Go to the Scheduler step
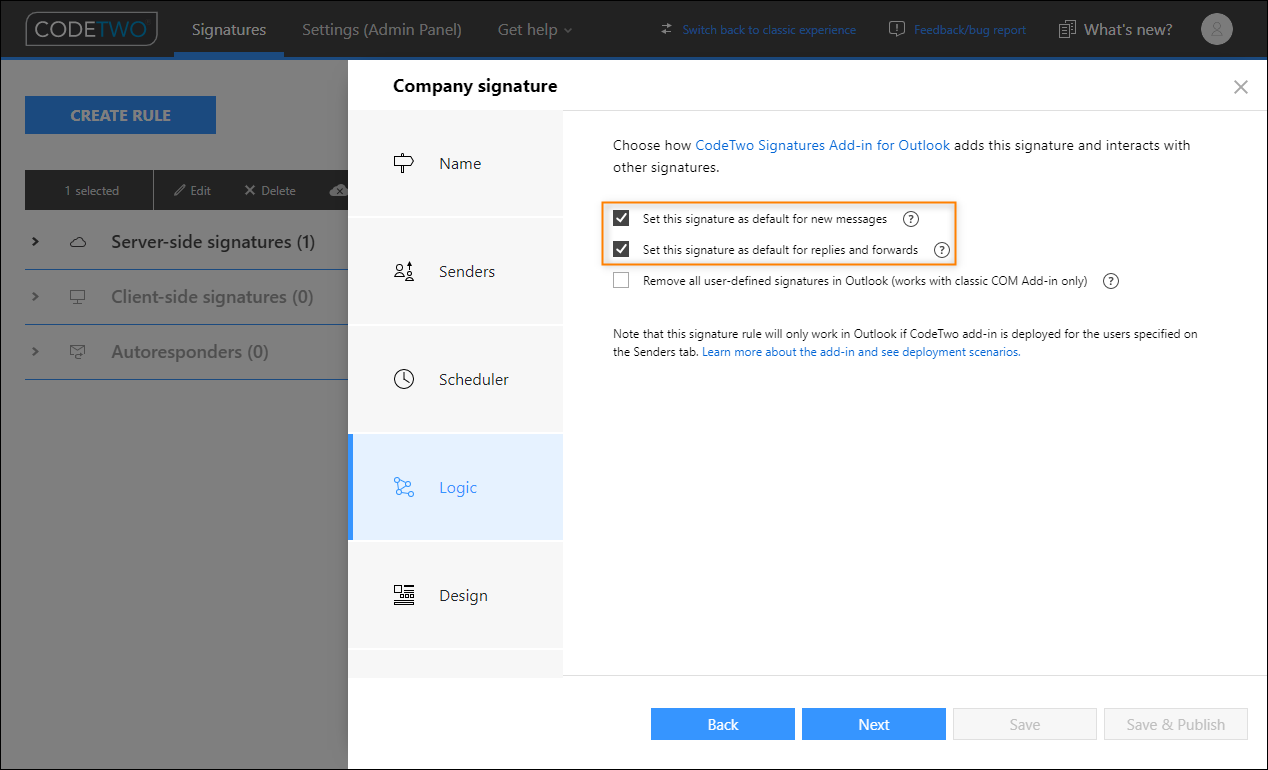The image size is (1268, 770). pos(455,379)
